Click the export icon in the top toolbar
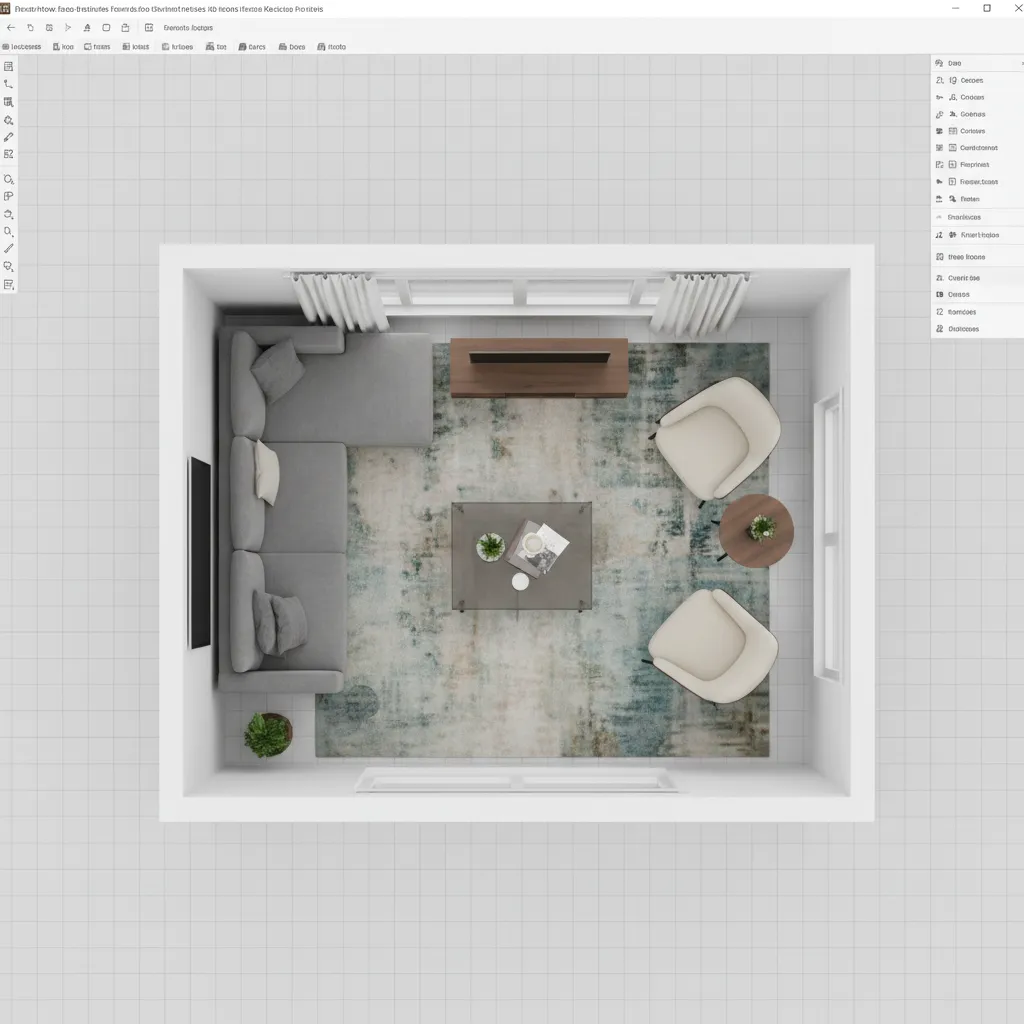This screenshot has height=1024, width=1024. (x=125, y=28)
